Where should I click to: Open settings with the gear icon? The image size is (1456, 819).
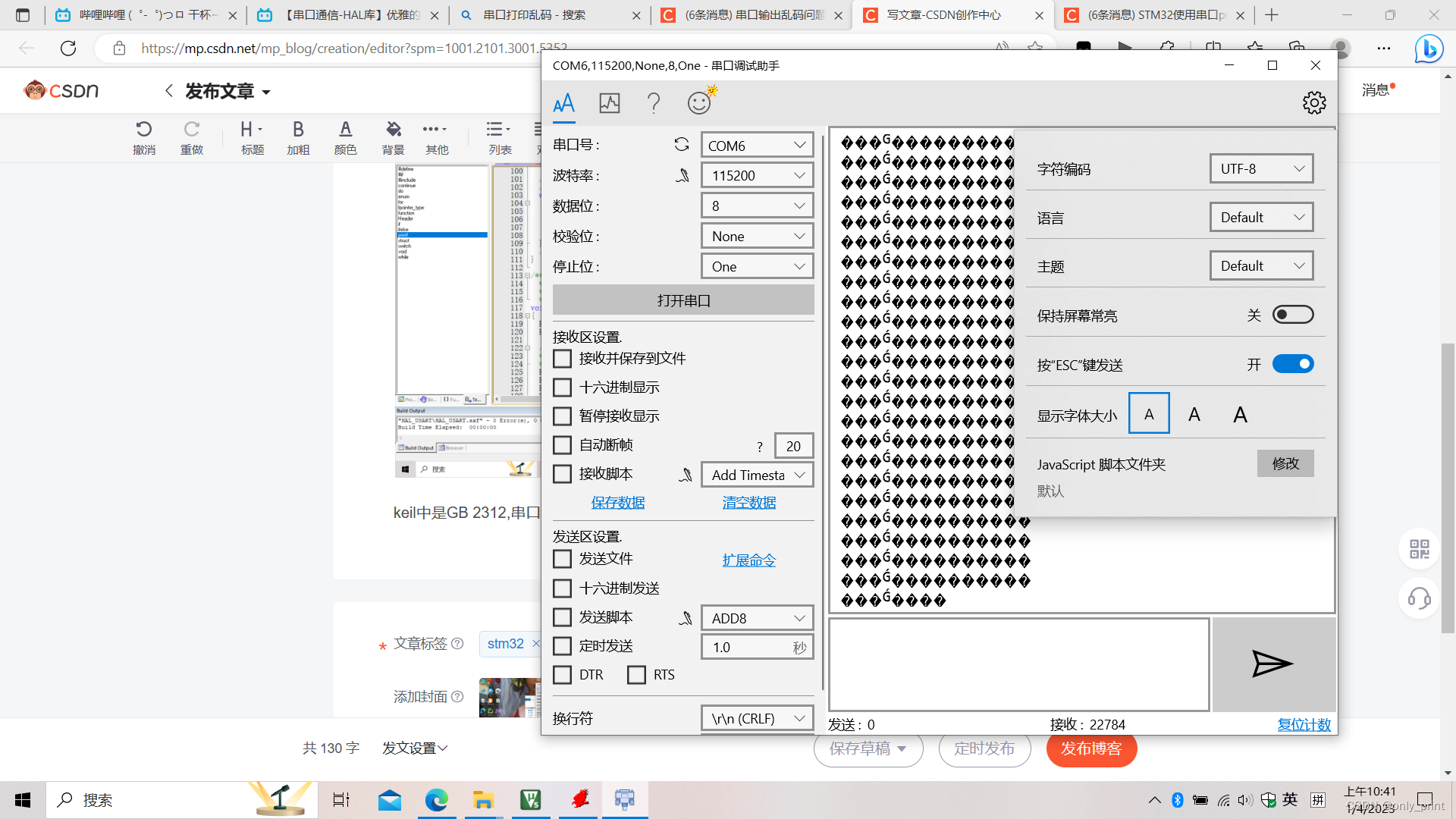click(x=1313, y=103)
